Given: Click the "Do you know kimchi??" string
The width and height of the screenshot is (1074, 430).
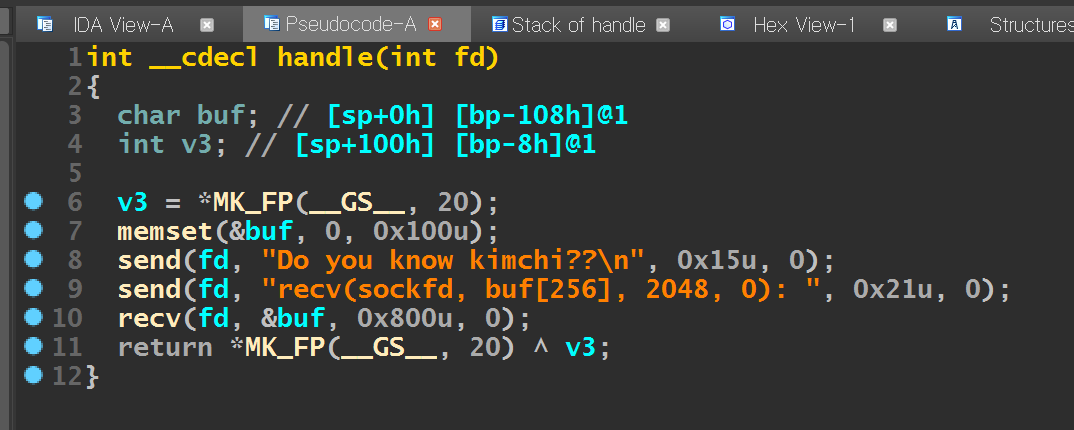Looking at the screenshot, I should (450, 260).
